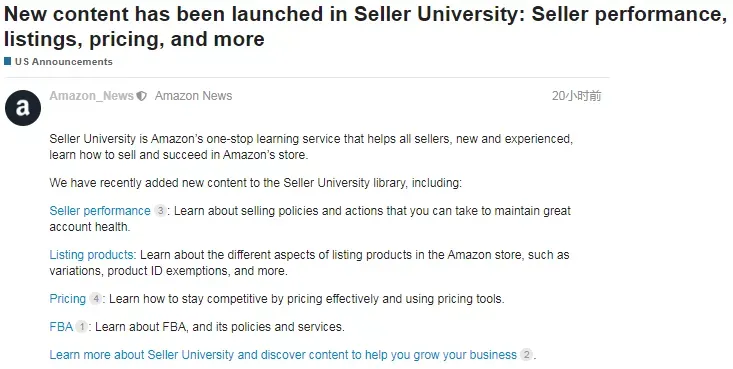Click the paragraph describing Seller University service
This screenshot has width=733, height=369.
tap(311, 147)
